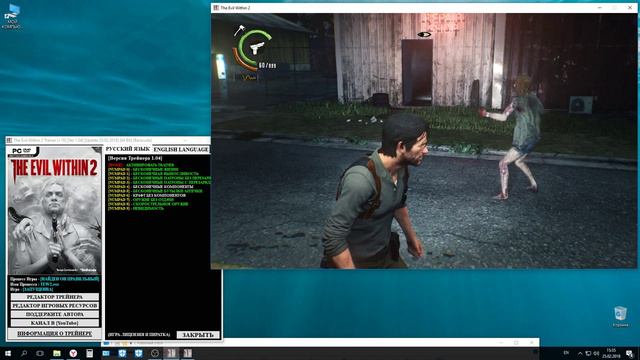Select the КРАФТ БЕЗ КОМПОНЕНТОВ cheat line

click(147, 196)
